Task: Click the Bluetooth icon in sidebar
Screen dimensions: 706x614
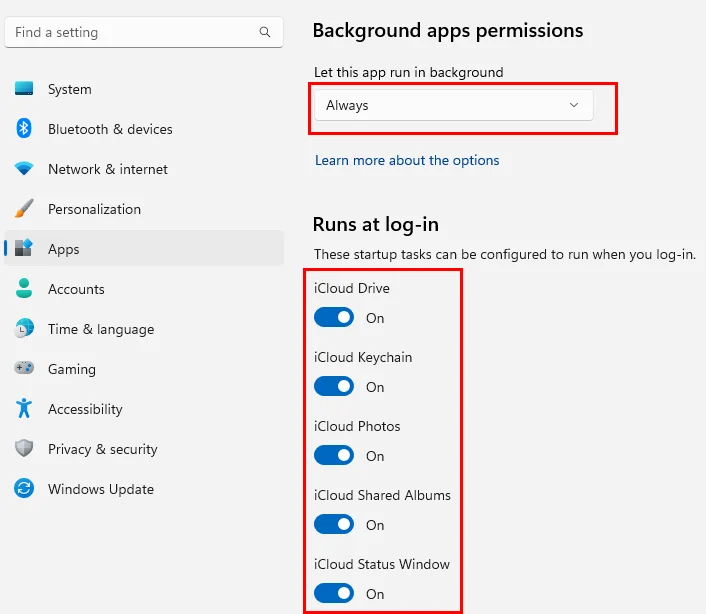Action: [24, 128]
